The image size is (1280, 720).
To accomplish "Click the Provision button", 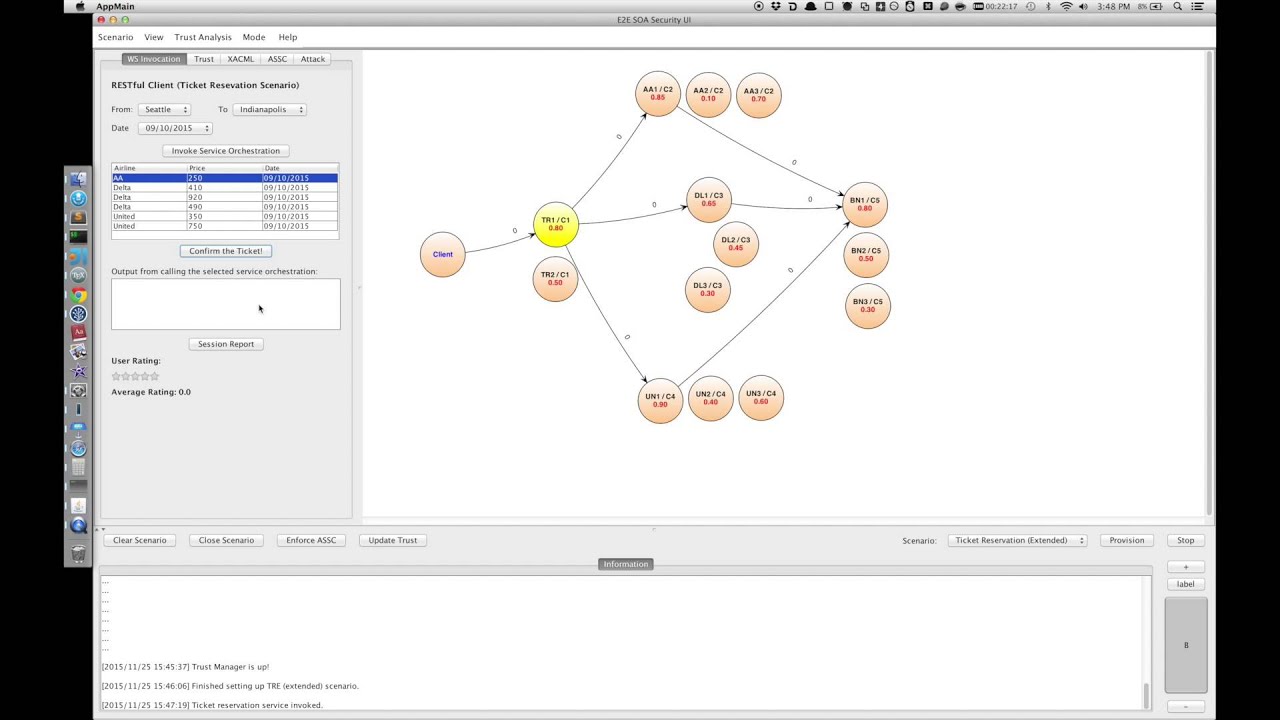I will [x=1127, y=540].
